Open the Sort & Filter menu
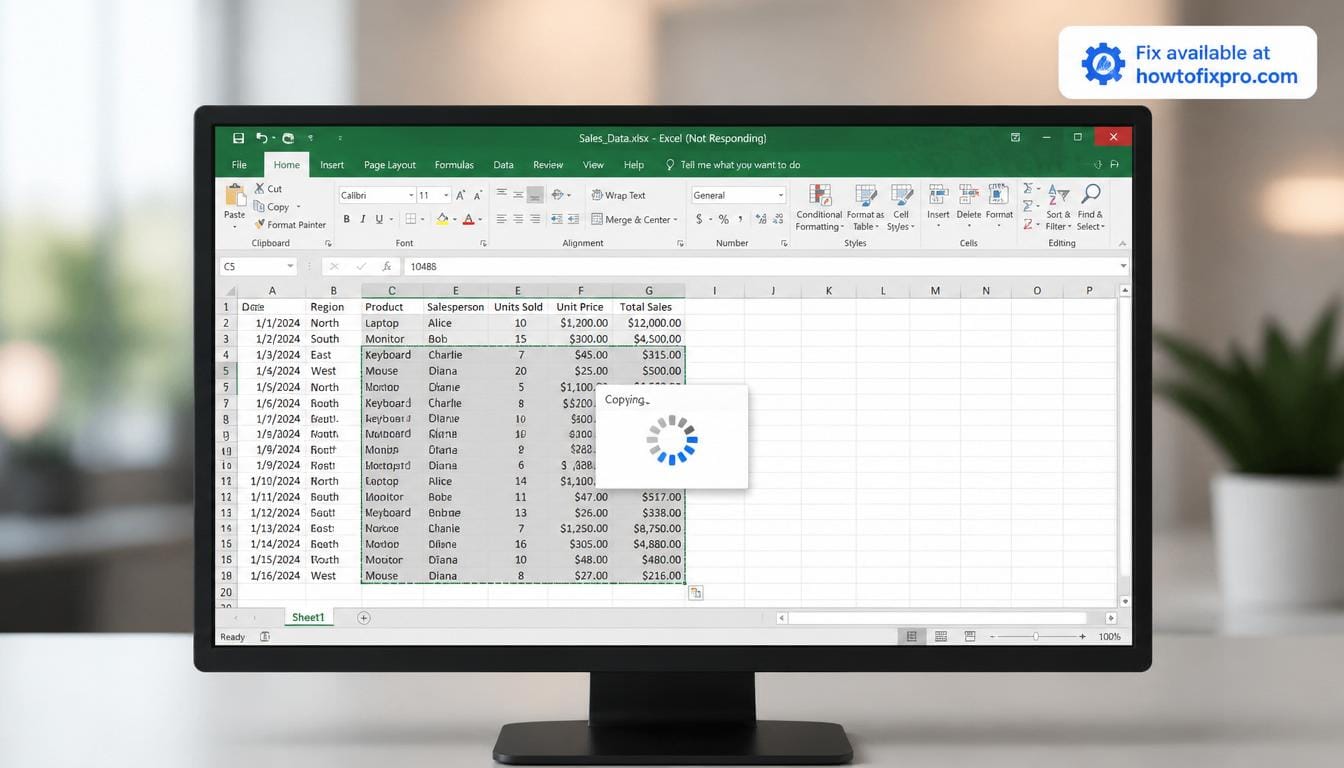Image resolution: width=1344 pixels, height=768 pixels. [1057, 207]
